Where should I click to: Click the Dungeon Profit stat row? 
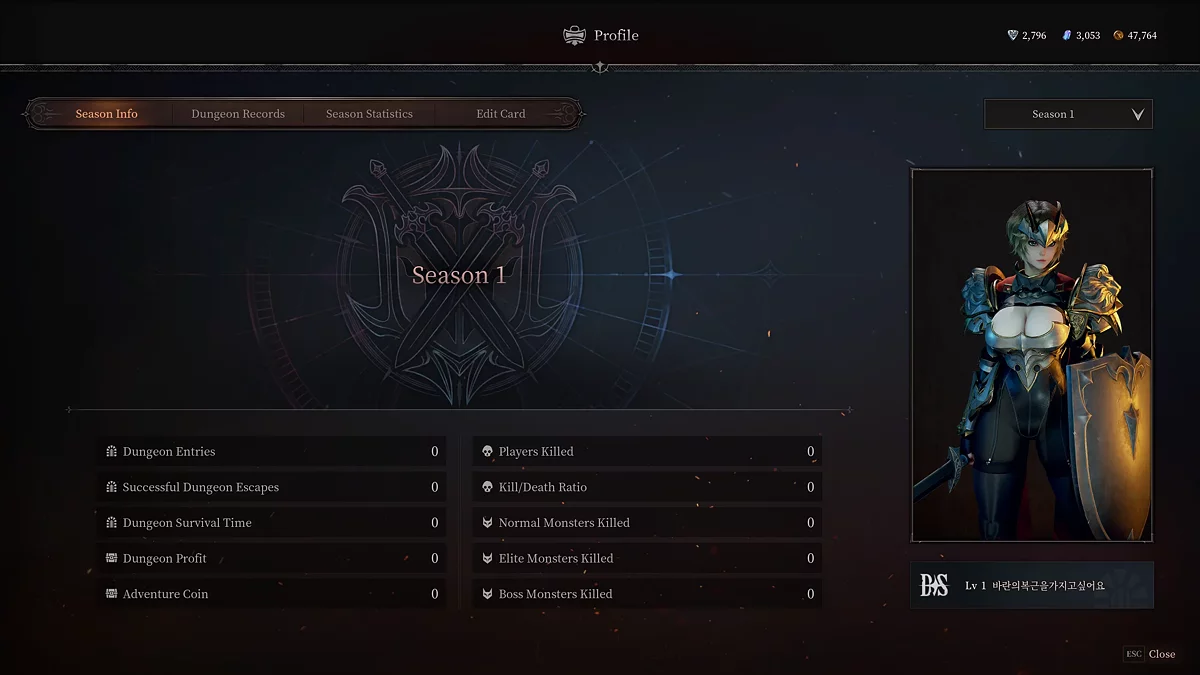272,558
